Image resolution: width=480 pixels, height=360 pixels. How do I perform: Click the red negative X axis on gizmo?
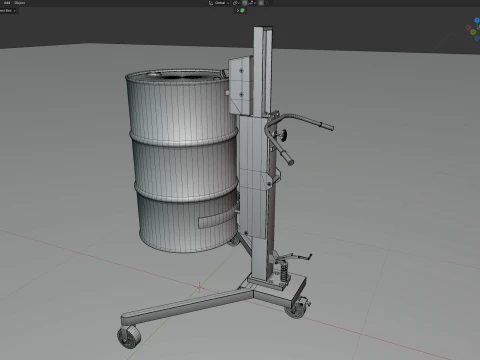(468, 27)
